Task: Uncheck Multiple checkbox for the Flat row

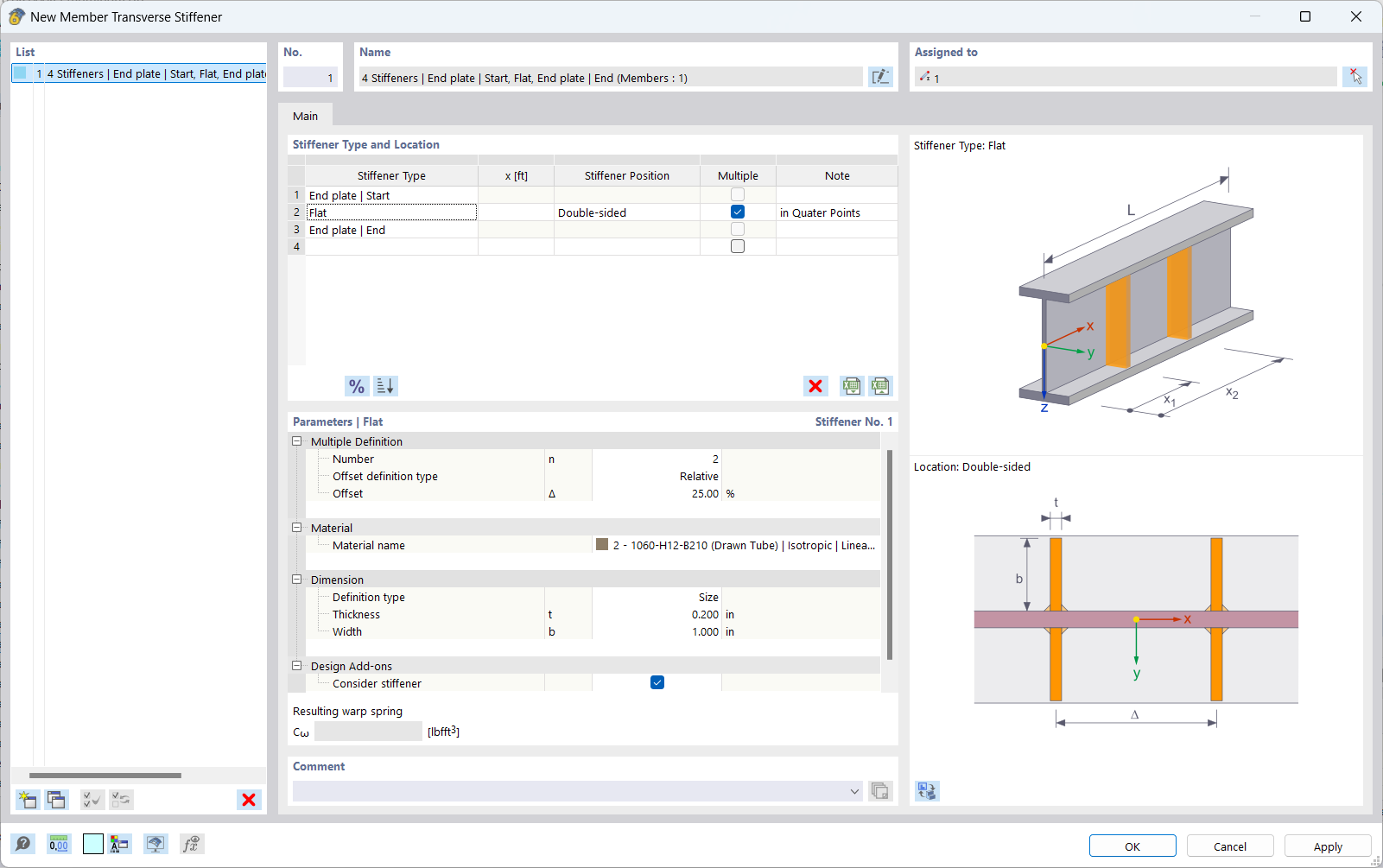Action: coord(738,212)
